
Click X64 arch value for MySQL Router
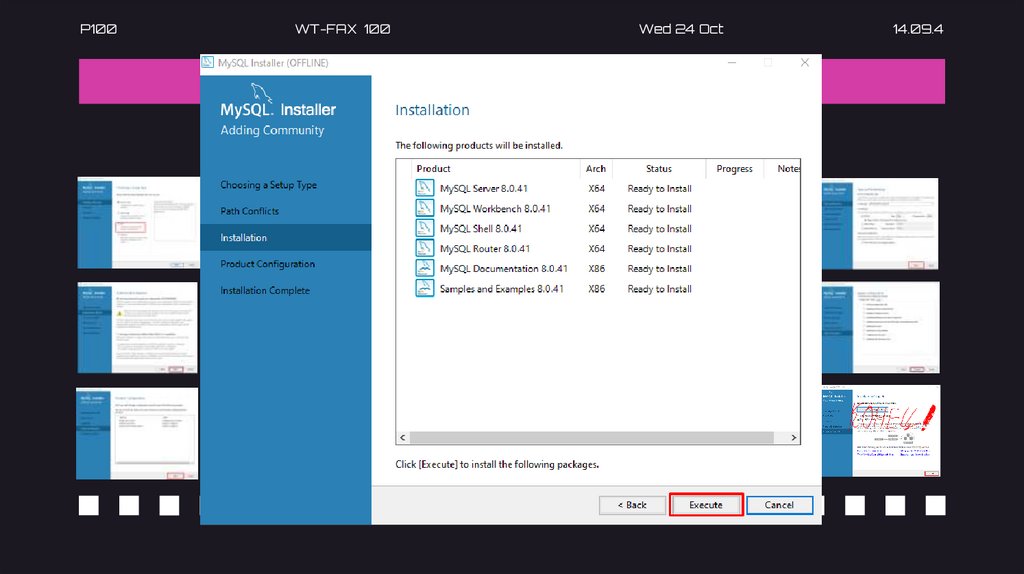pyautogui.click(x=596, y=248)
